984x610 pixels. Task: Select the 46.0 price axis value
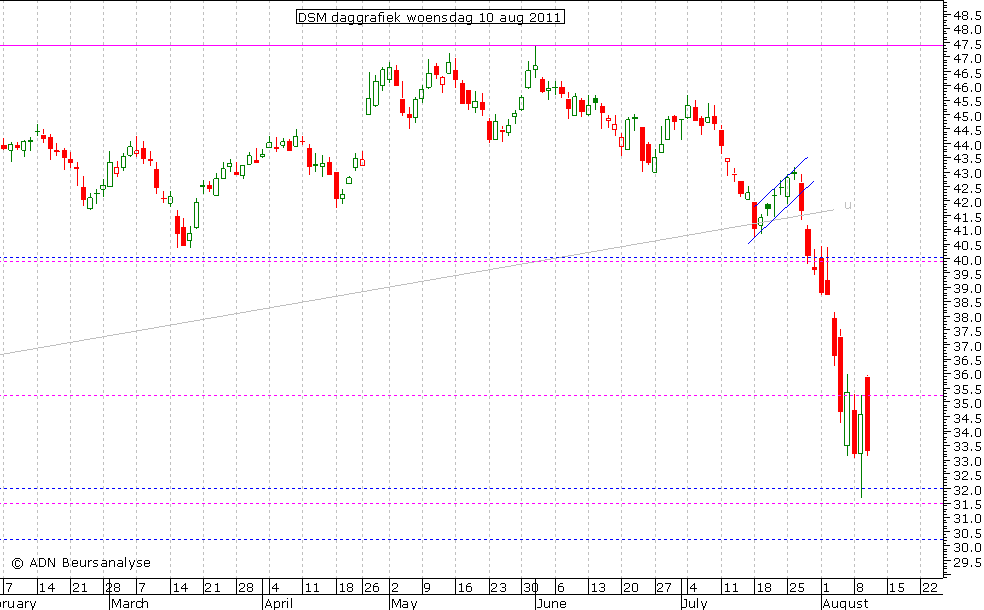968,88
